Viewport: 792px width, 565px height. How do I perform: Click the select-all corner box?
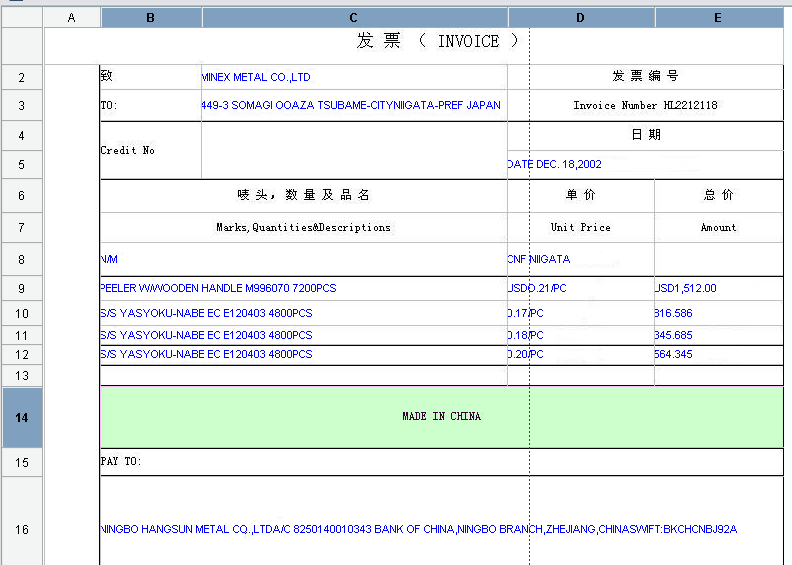point(21,18)
